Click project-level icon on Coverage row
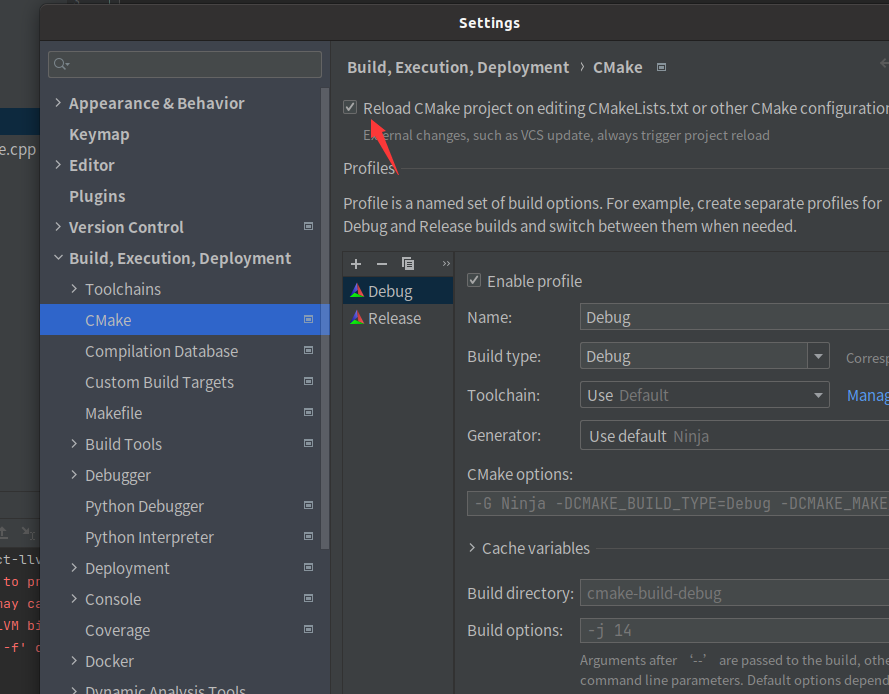Image resolution: width=889 pixels, height=694 pixels. click(x=308, y=629)
